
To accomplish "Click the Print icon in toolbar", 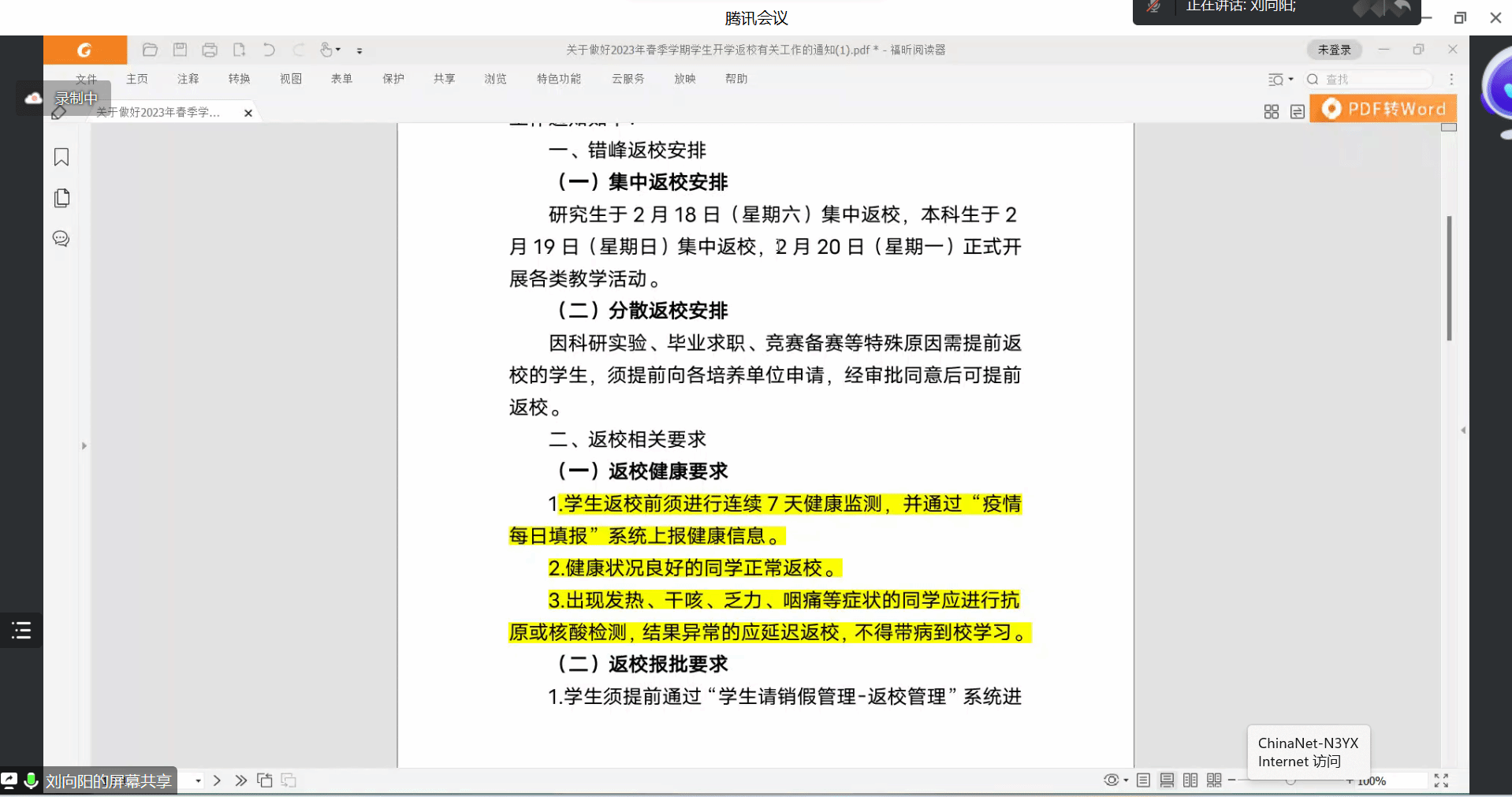I will (x=209, y=50).
